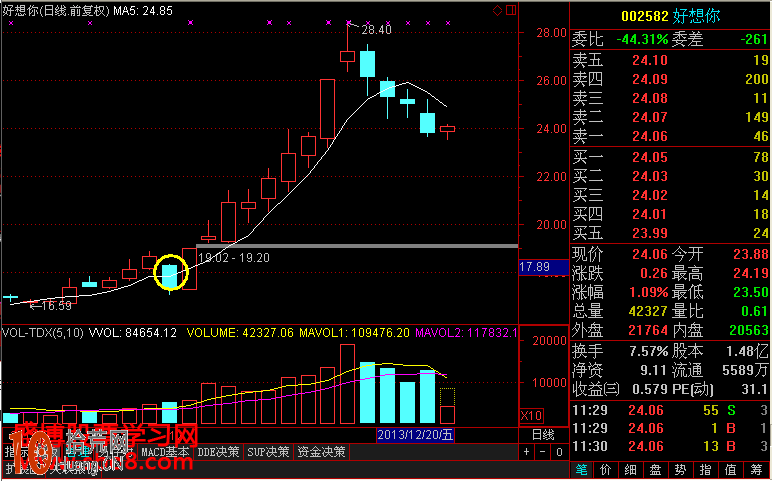Click the 卖五 24.10 order row
Viewport: 772px width, 481px height.
coord(670,60)
